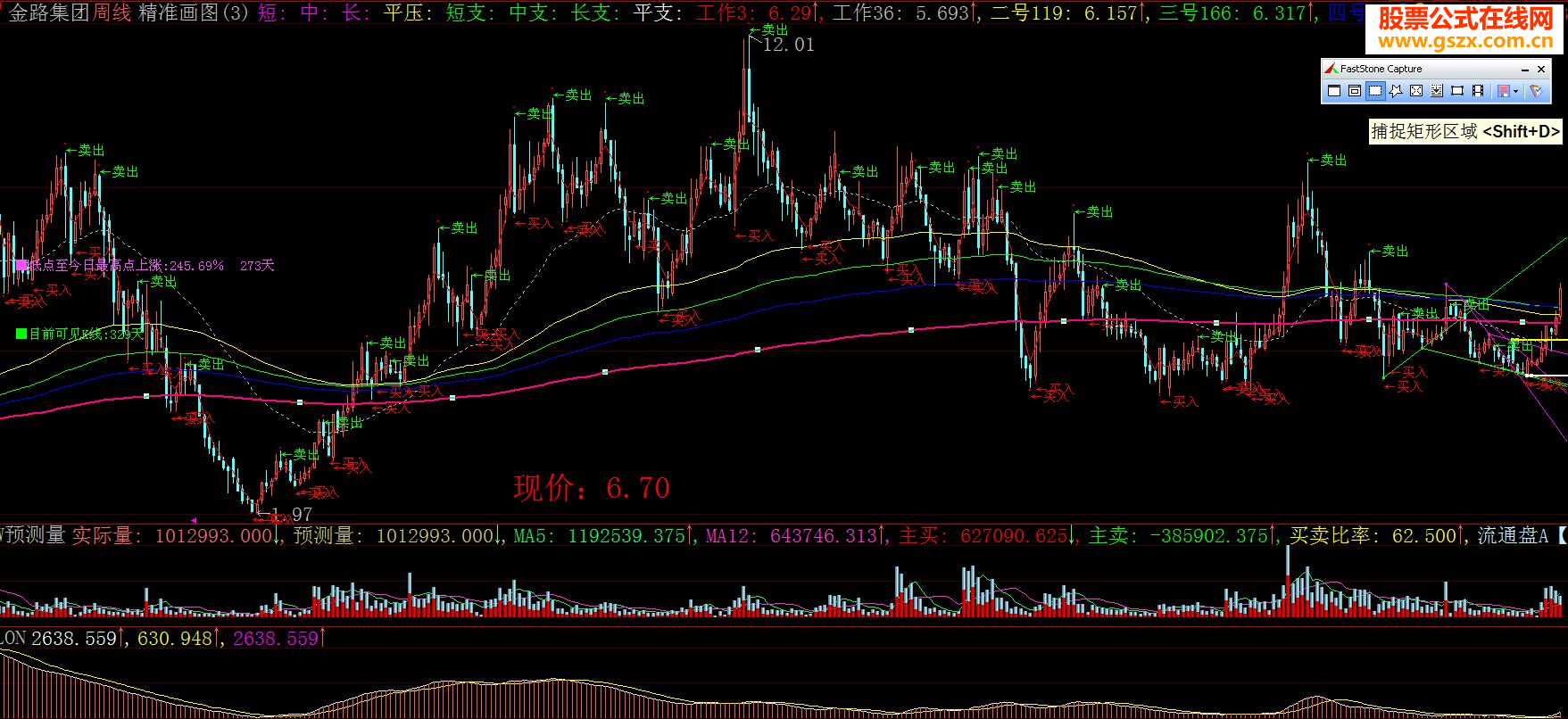Image resolution: width=1568 pixels, height=719 pixels.
Task: Close the FastStone Capture toolbar
Action: [x=1541, y=69]
